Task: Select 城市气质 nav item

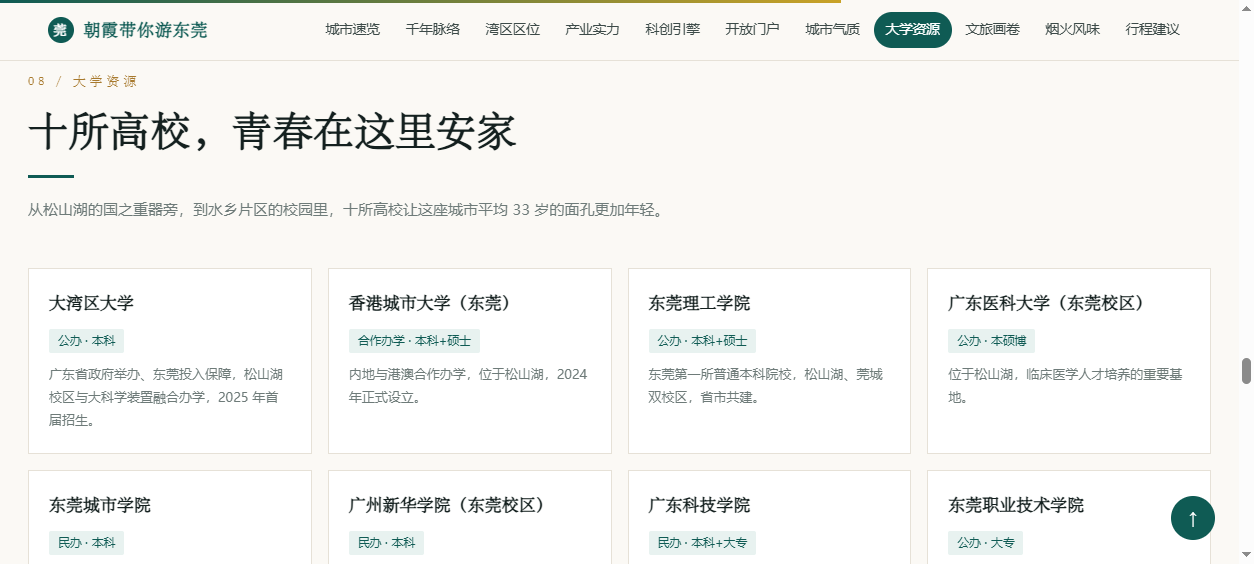Action: pyautogui.click(x=832, y=29)
